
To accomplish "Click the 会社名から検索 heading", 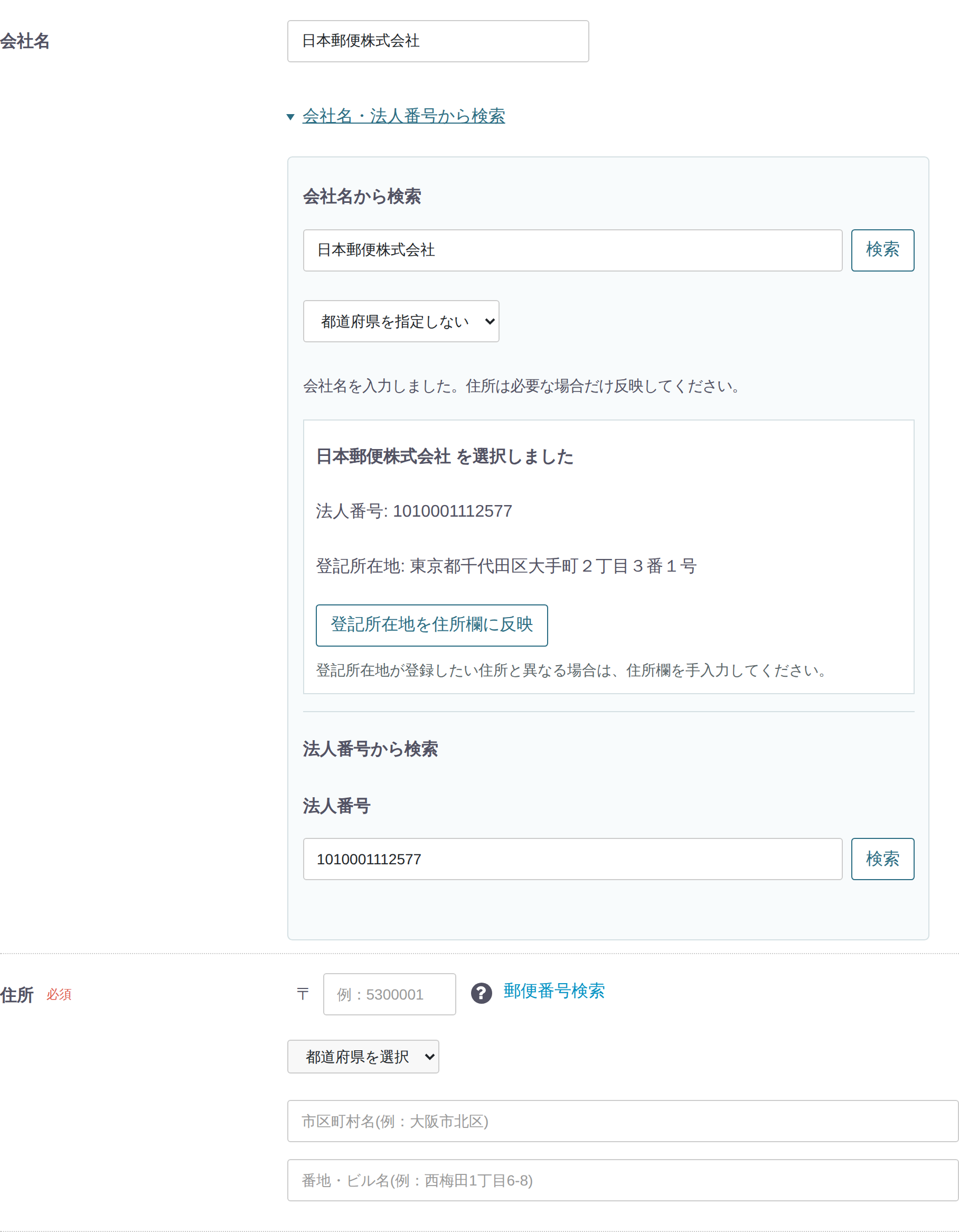I will pyautogui.click(x=362, y=197).
